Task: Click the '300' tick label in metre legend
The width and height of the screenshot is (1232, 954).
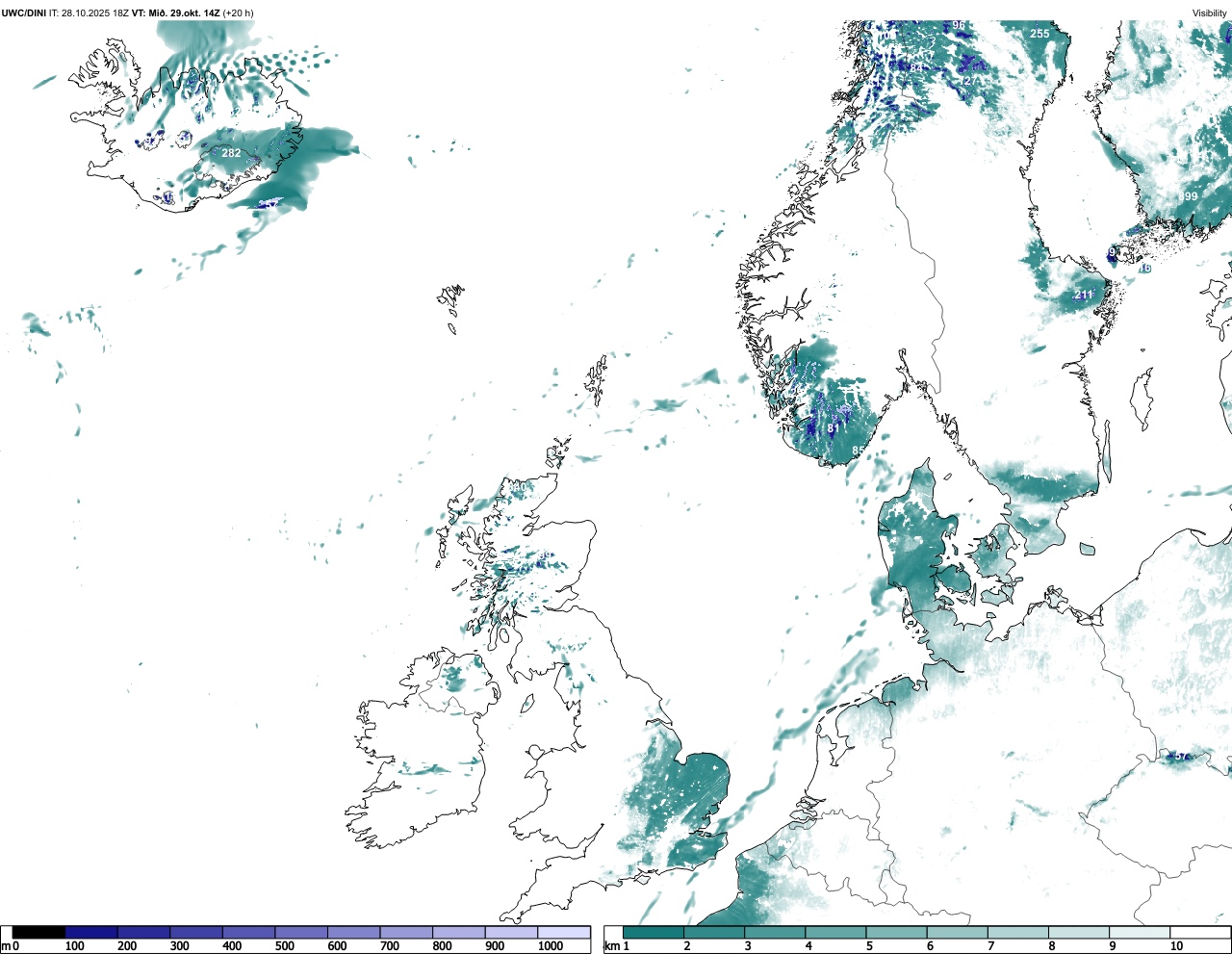Action: 179,946
